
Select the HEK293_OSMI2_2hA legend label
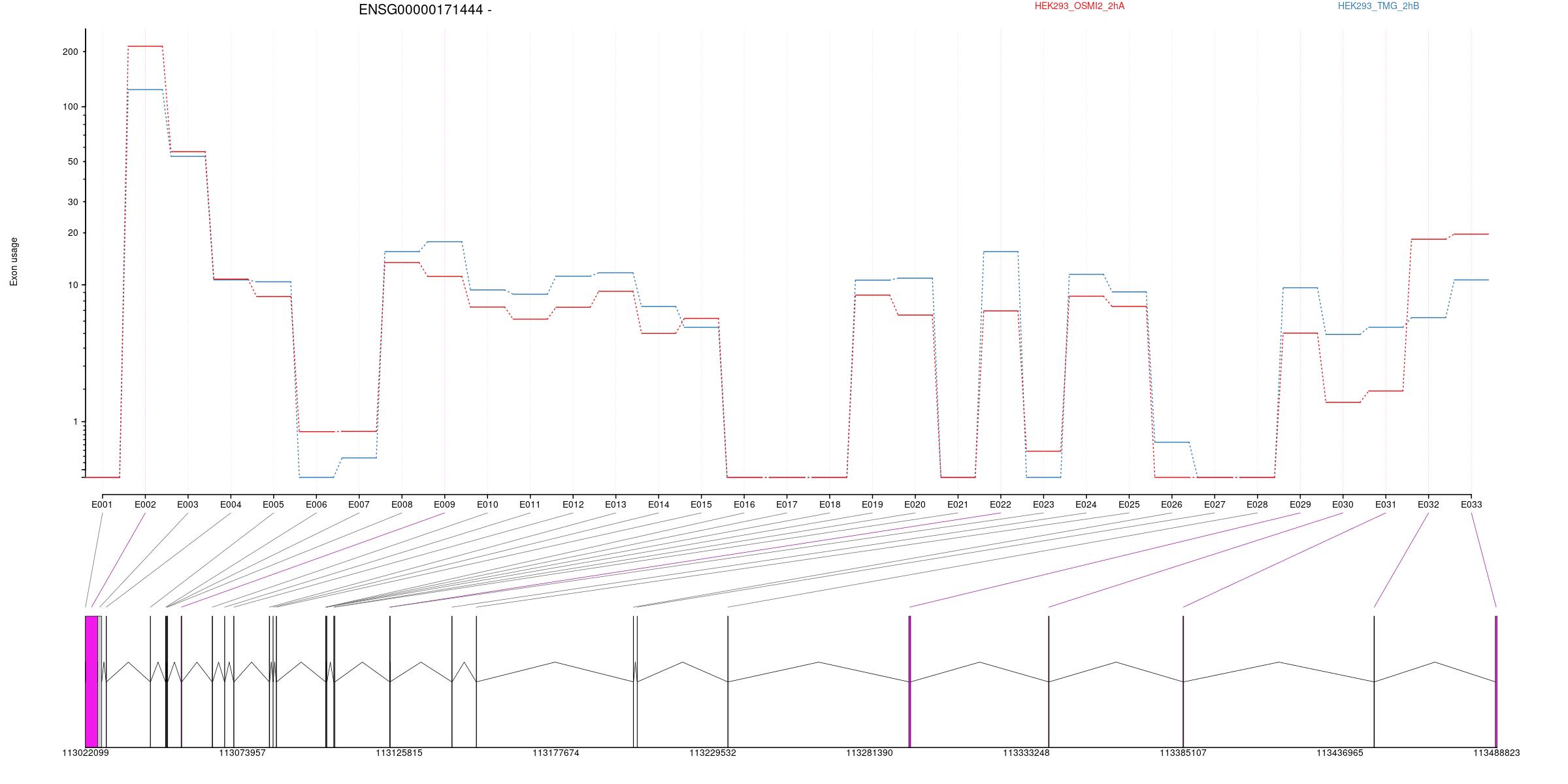(1079, 6)
